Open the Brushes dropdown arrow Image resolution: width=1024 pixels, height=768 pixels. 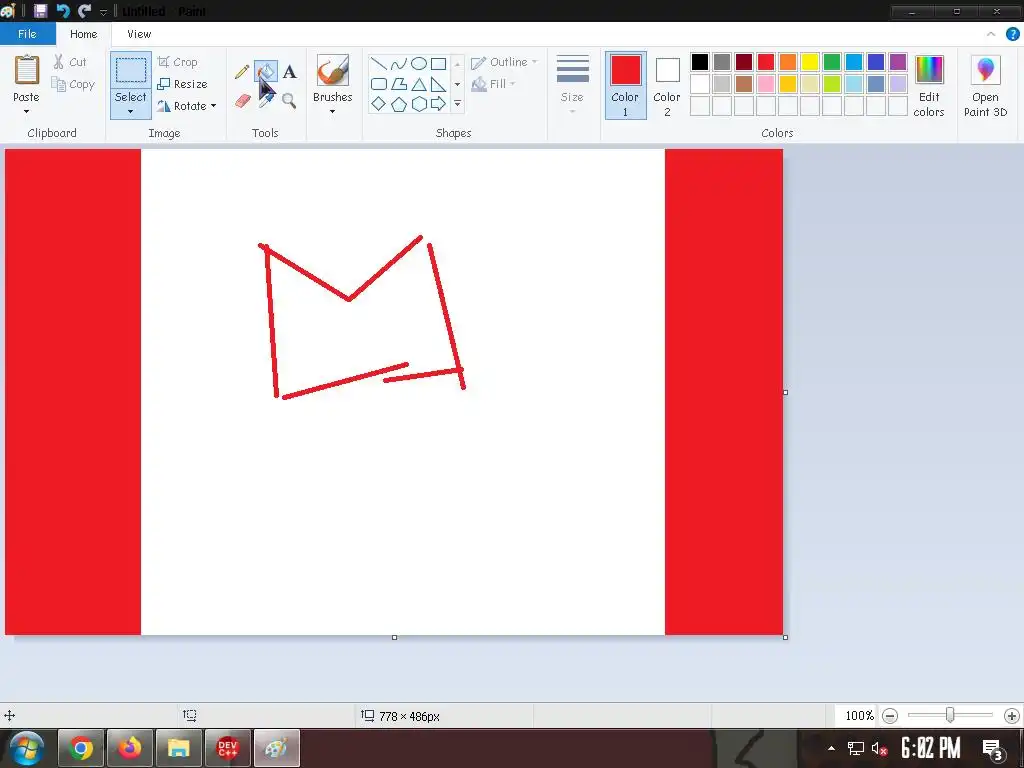click(x=332, y=112)
